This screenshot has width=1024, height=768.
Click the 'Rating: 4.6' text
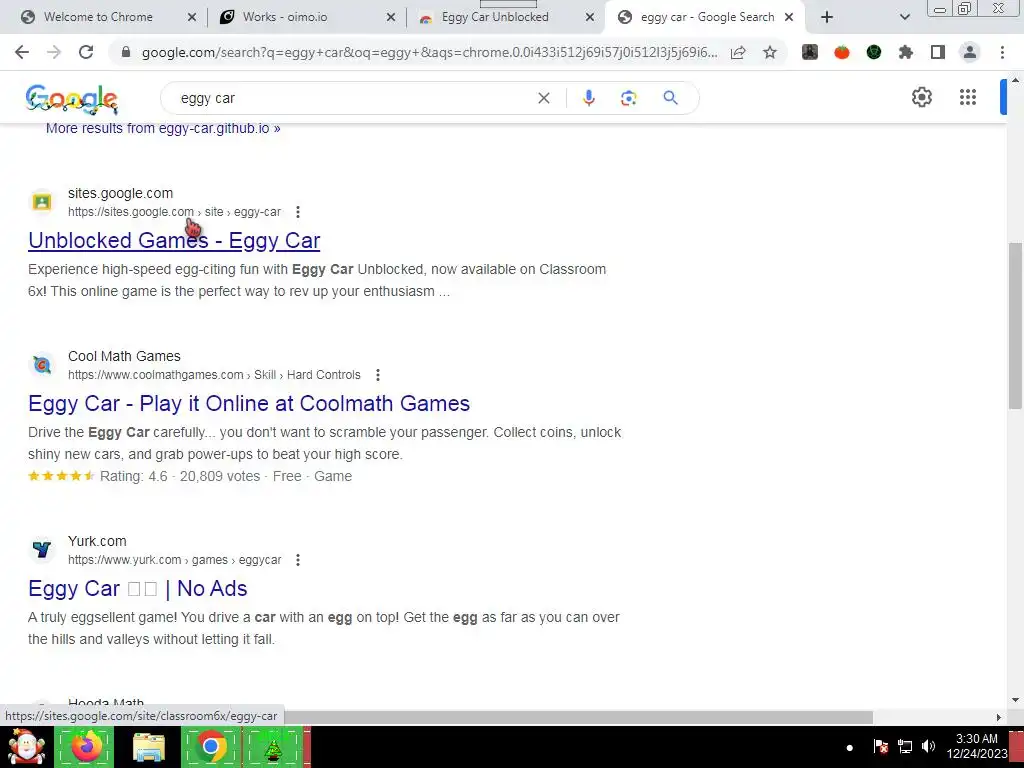click(134, 476)
